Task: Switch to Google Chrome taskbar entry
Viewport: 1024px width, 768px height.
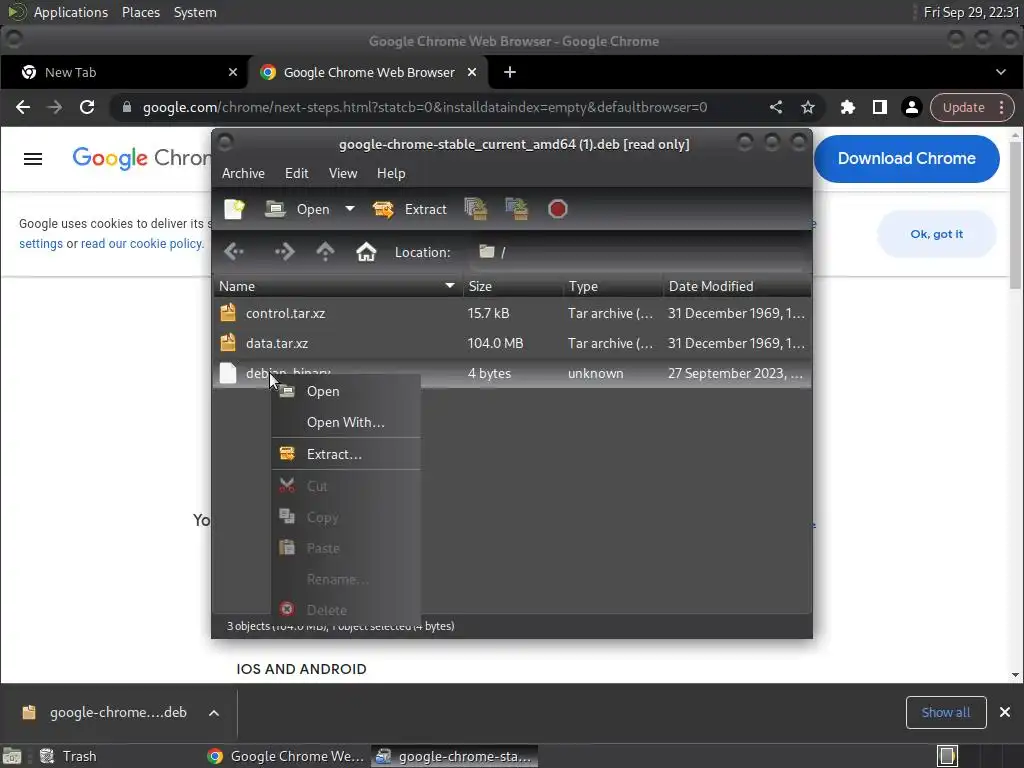Action: point(285,756)
